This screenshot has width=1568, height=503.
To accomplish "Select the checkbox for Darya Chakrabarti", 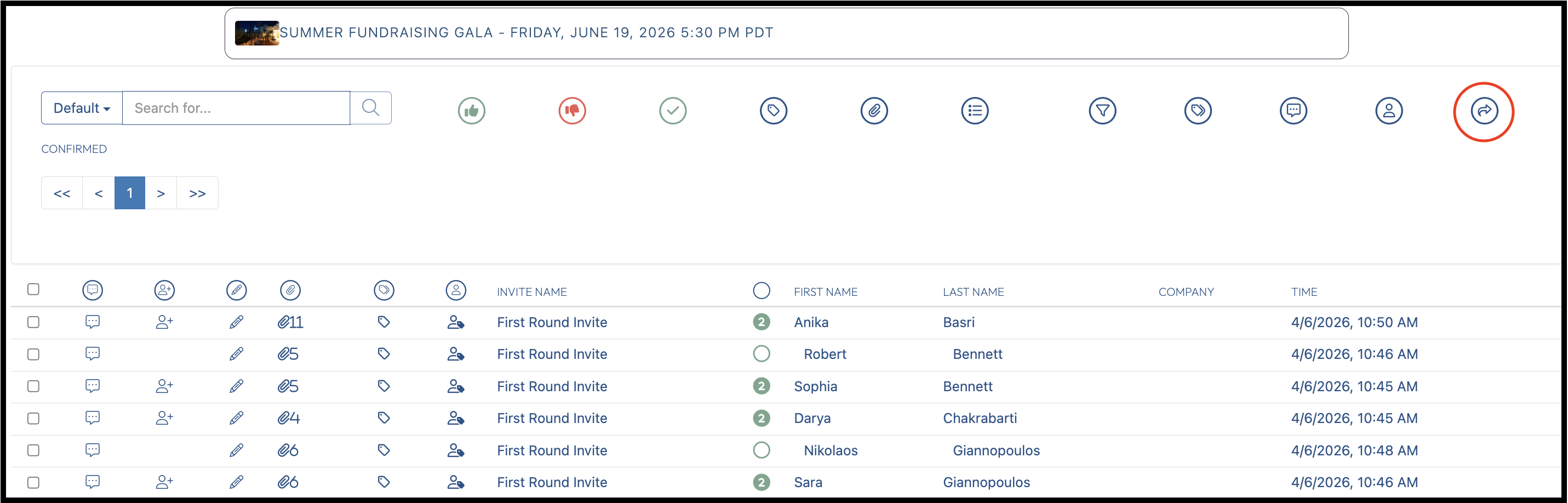I will click(x=33, y=418).
